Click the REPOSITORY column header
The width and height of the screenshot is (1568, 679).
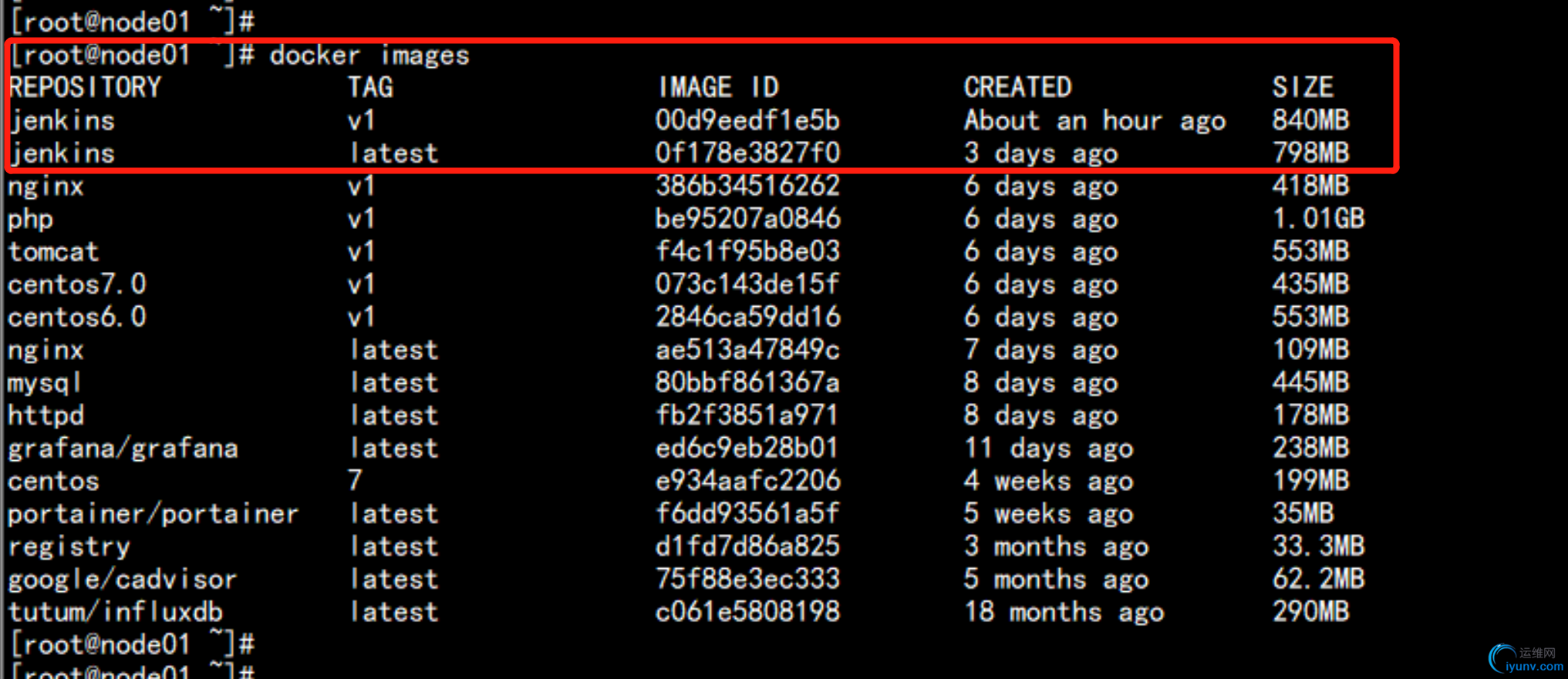coord(85,88)
